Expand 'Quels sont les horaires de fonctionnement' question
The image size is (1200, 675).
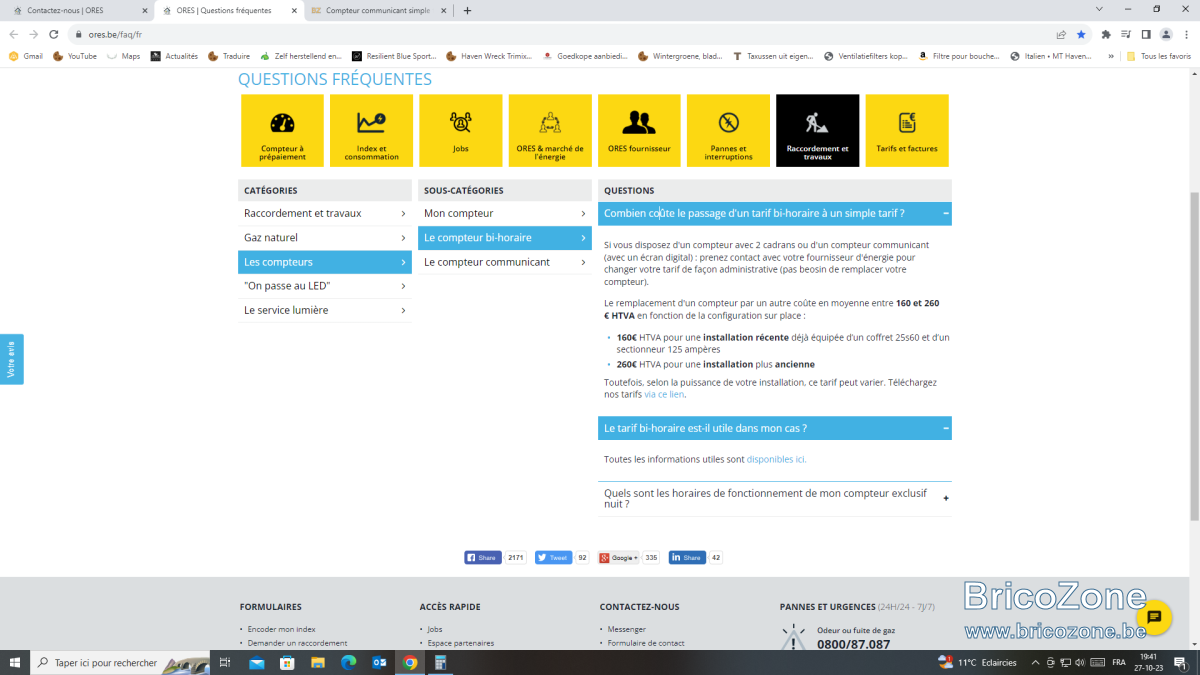(x=775, y=498)
